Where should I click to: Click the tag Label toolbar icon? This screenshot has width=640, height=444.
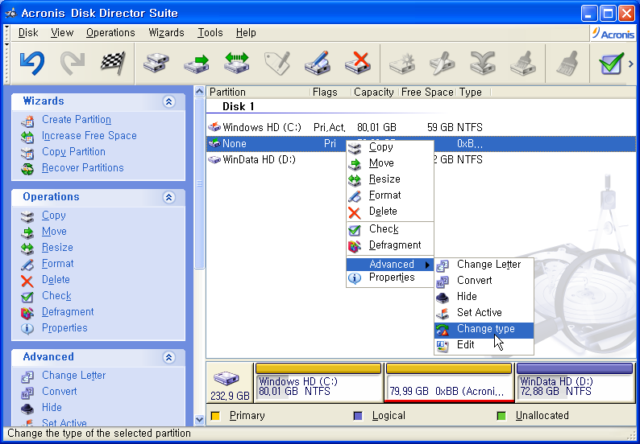click(x=277, y=63)
